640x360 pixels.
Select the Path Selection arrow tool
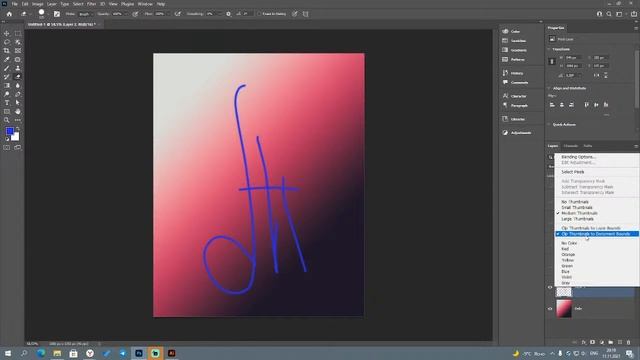[x=18, y=103]
